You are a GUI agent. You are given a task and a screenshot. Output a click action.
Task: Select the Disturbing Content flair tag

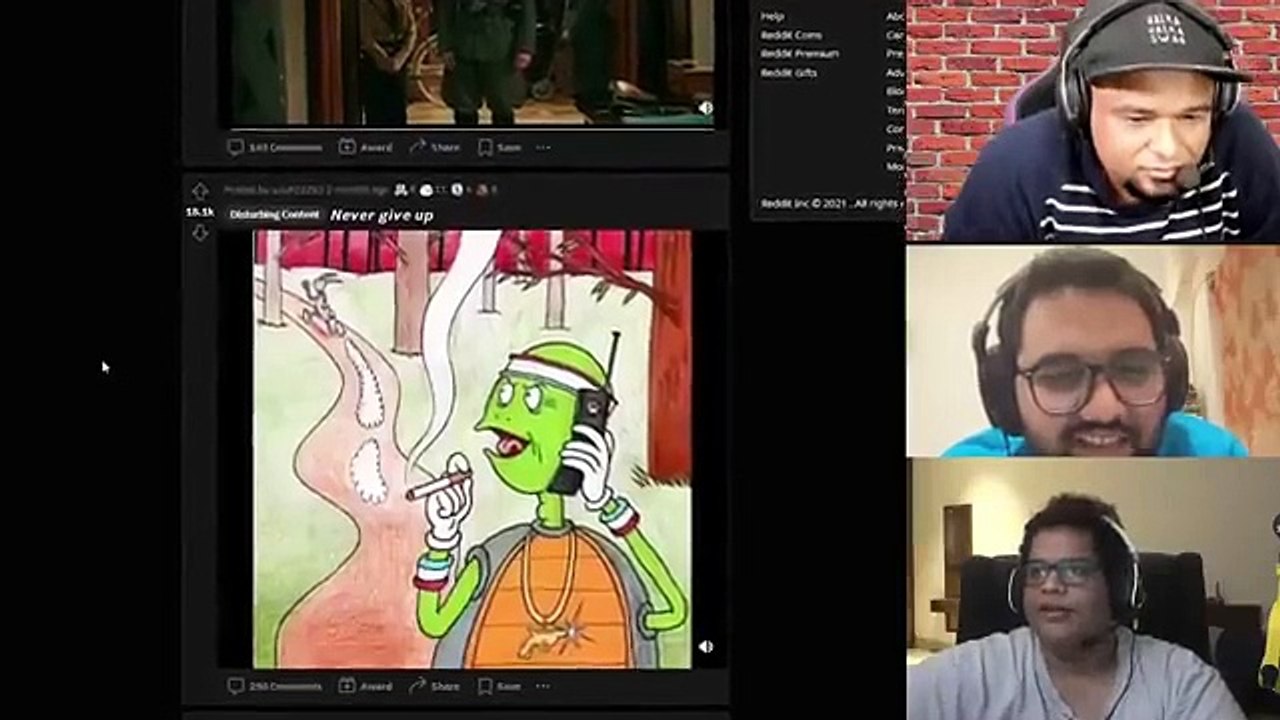[274, 214]
